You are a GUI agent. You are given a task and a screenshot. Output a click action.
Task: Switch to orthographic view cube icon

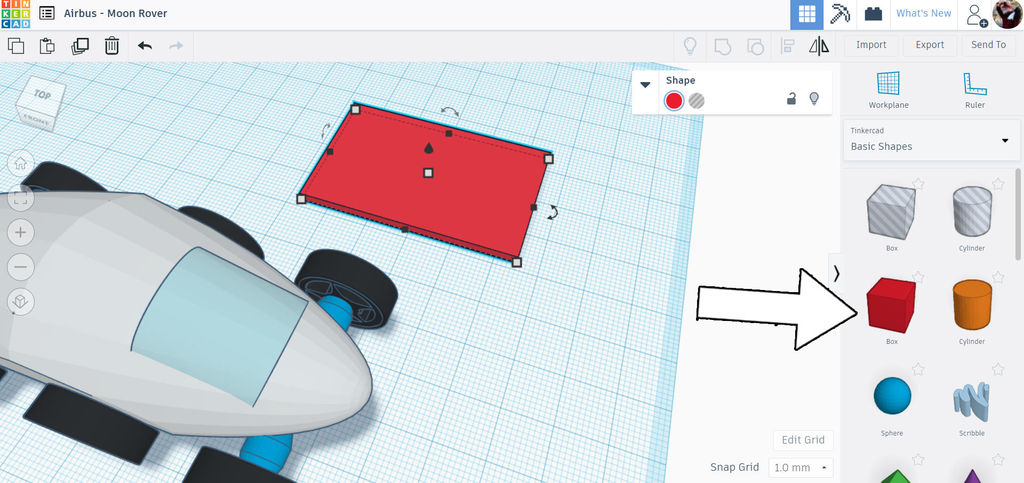[20, 302]
